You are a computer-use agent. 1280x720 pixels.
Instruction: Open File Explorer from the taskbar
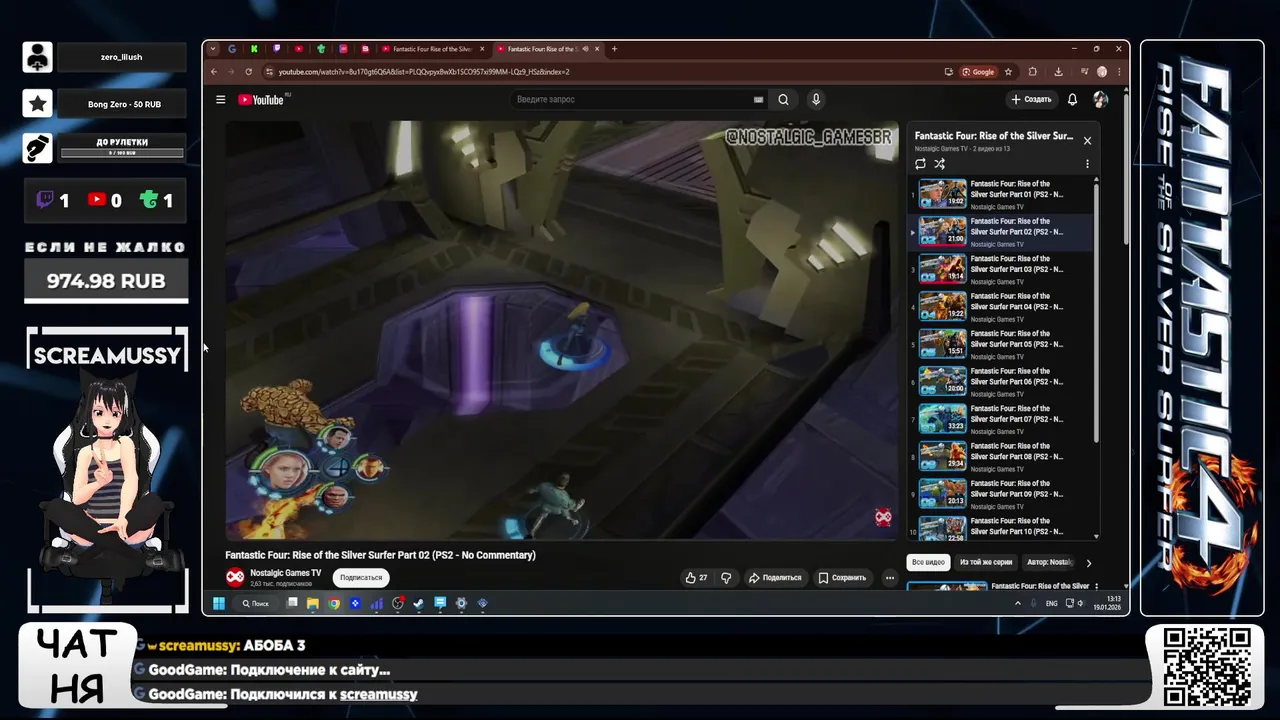click(x=313, y=603)
